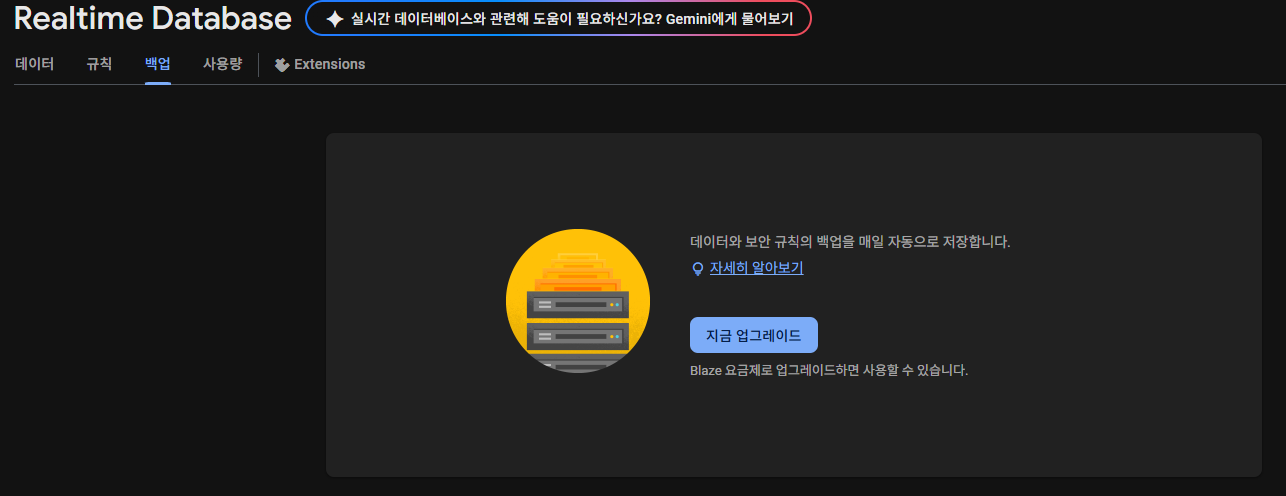
Task: Switch to the 규칙 tab
Action: [99, 64]
